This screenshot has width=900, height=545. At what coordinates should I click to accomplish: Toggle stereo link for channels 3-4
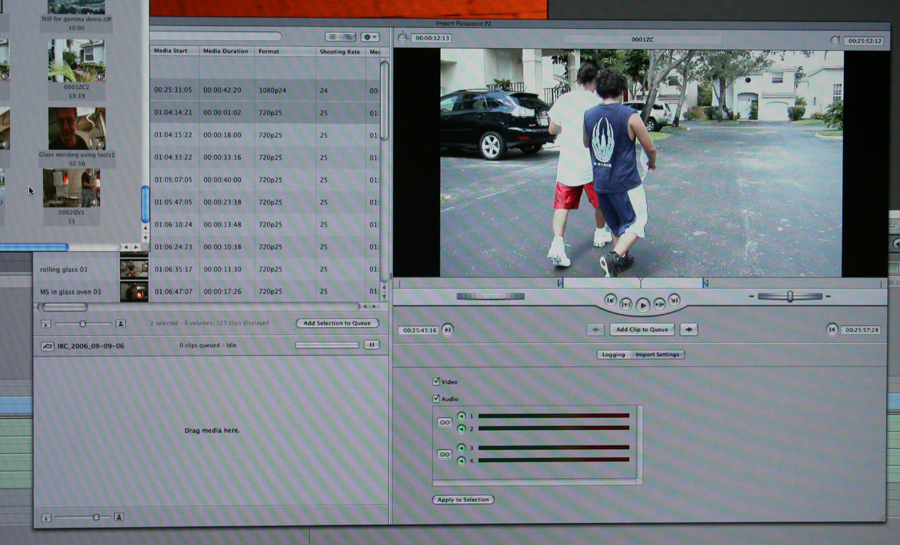click(x=444, y=454)
